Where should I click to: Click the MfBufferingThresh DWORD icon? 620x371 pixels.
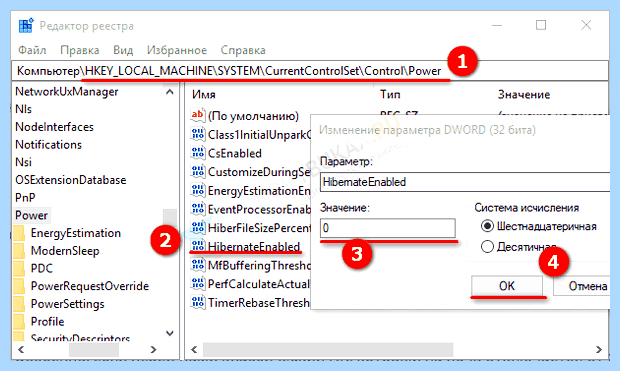[198, 265]
